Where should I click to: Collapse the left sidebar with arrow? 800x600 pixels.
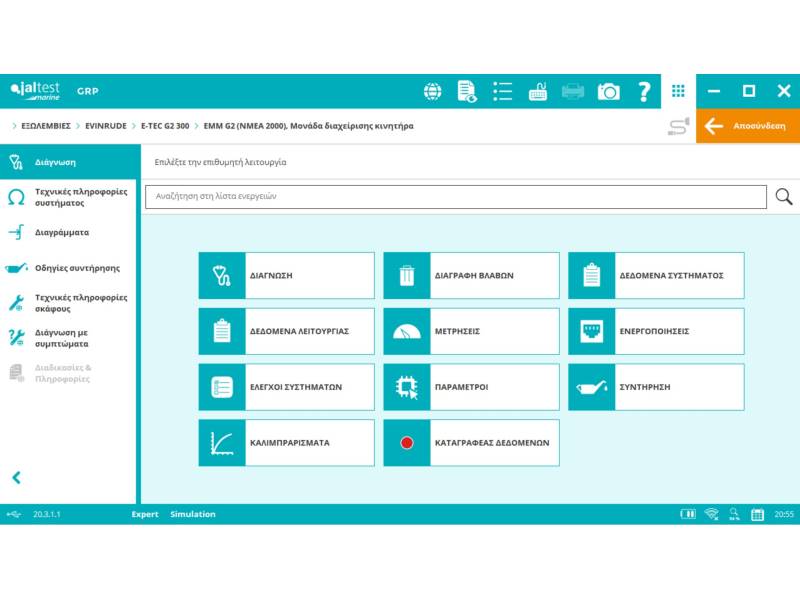coord(16,478)
